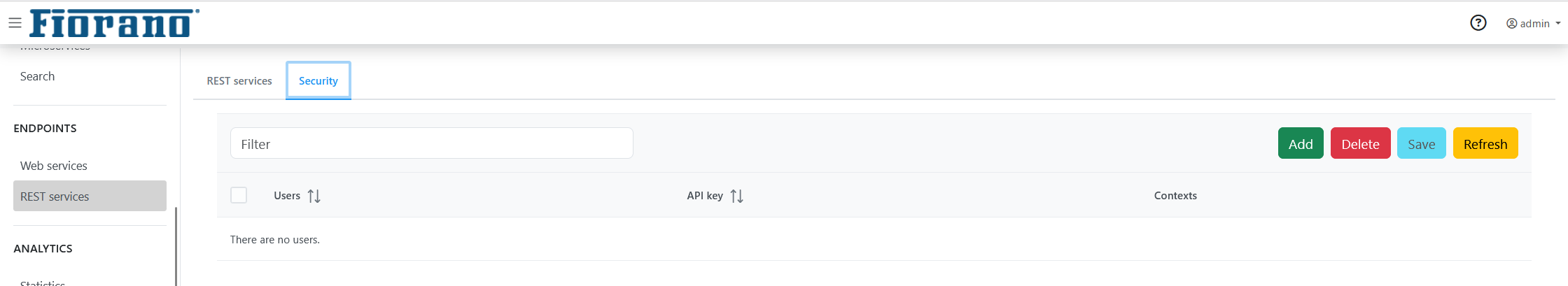Switch to the REST services tab
The height and width of the screenshot is (286, 1568).
click(239, 81)
